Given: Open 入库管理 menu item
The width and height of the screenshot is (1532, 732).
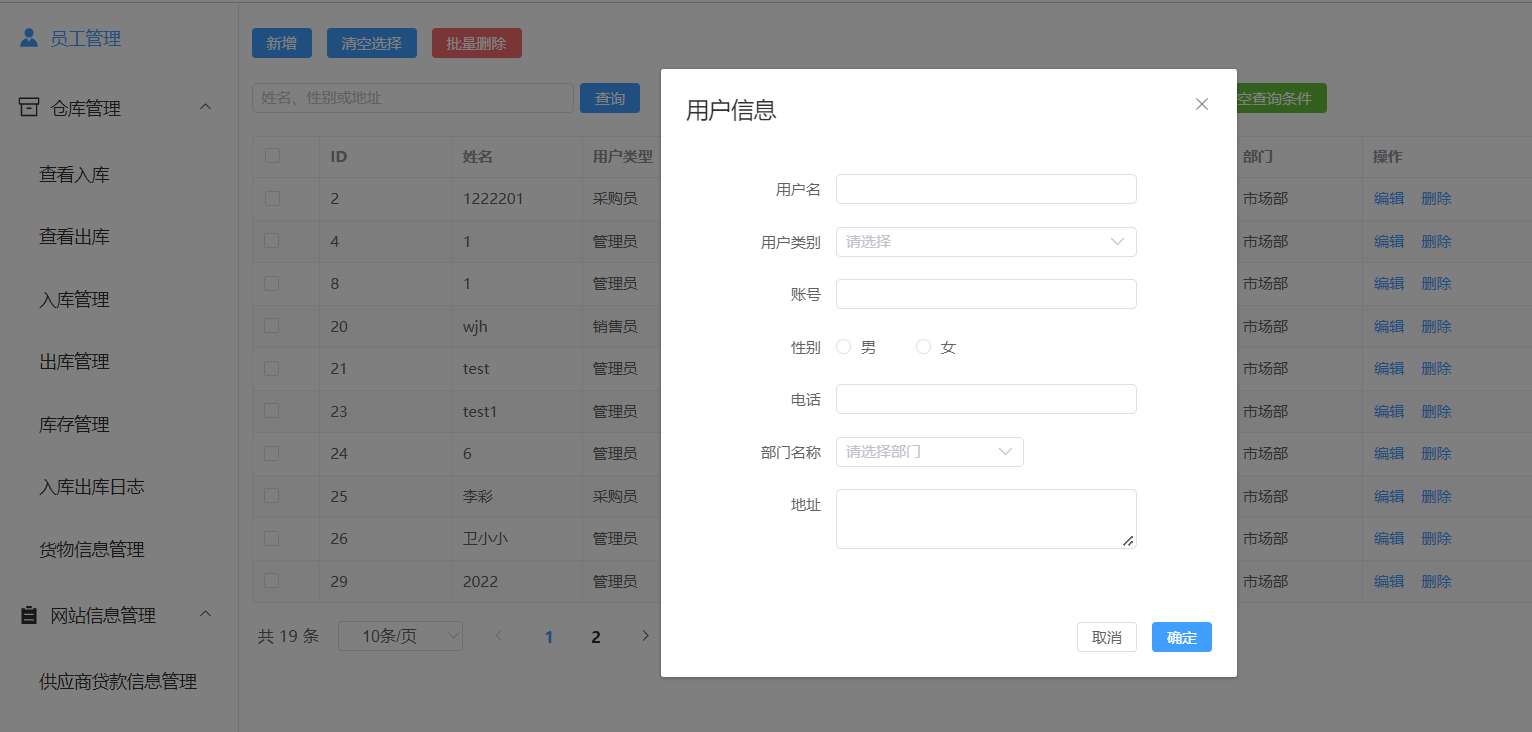Looking at the screenshot, I should coord(74,300).
